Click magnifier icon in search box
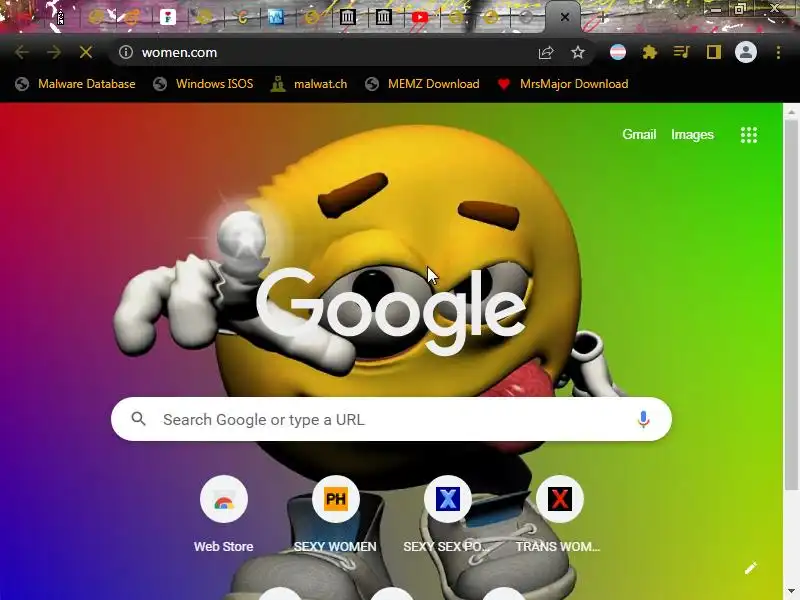 coord(138,419)
